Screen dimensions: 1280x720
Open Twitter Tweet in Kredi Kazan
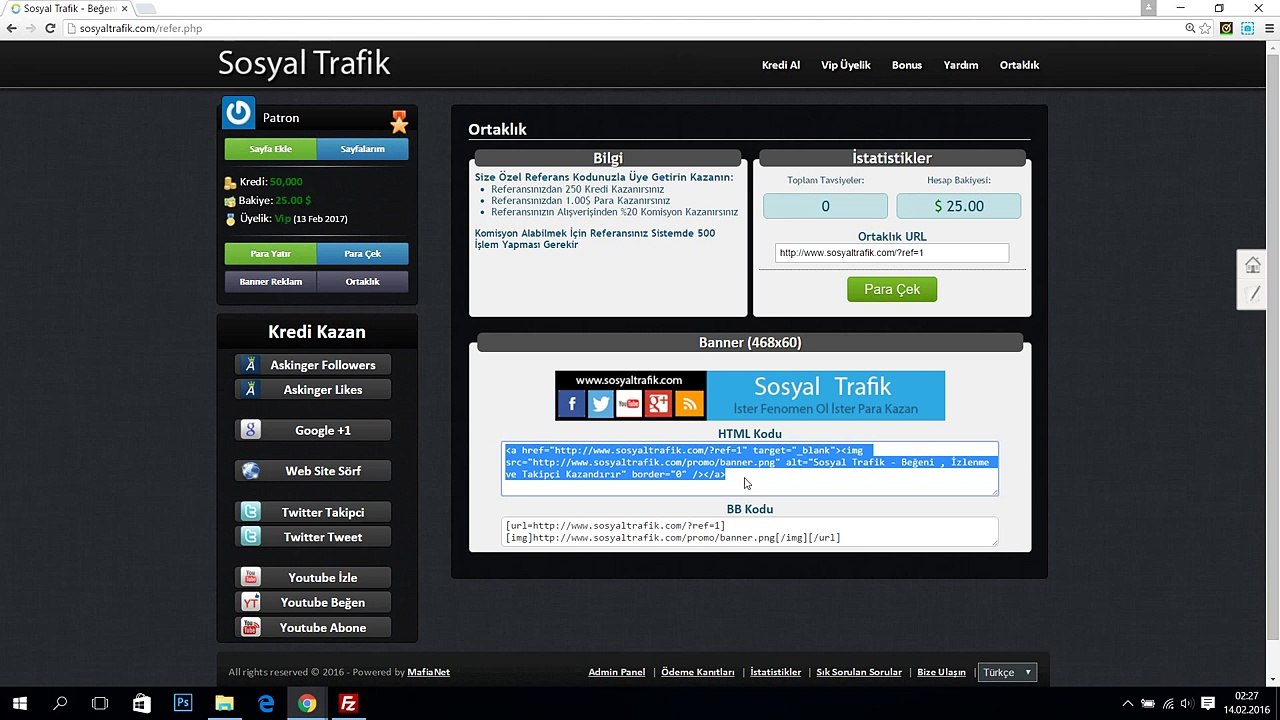[x=313, y=537]
